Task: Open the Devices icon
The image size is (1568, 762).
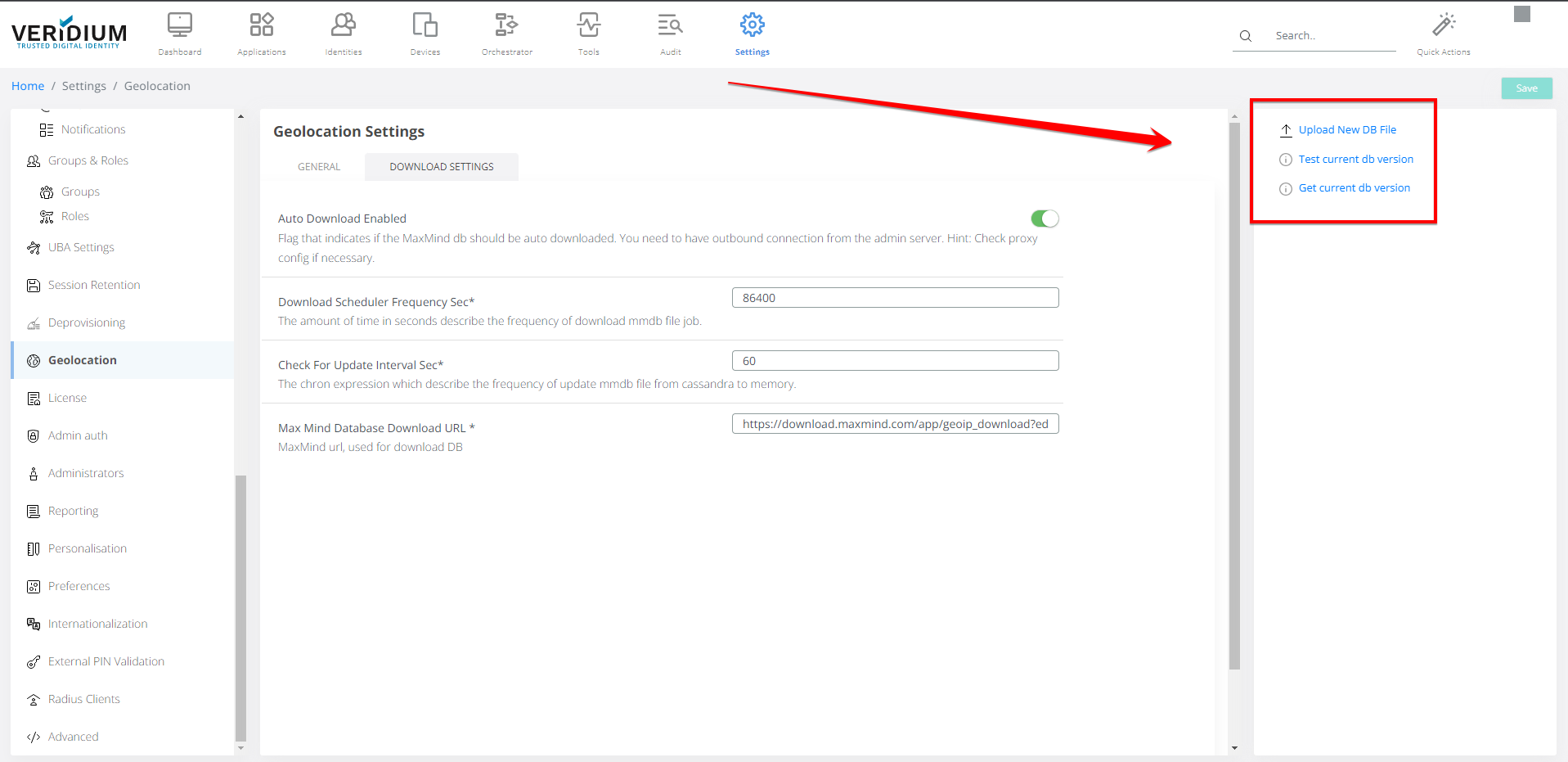Action: point(425,25)
